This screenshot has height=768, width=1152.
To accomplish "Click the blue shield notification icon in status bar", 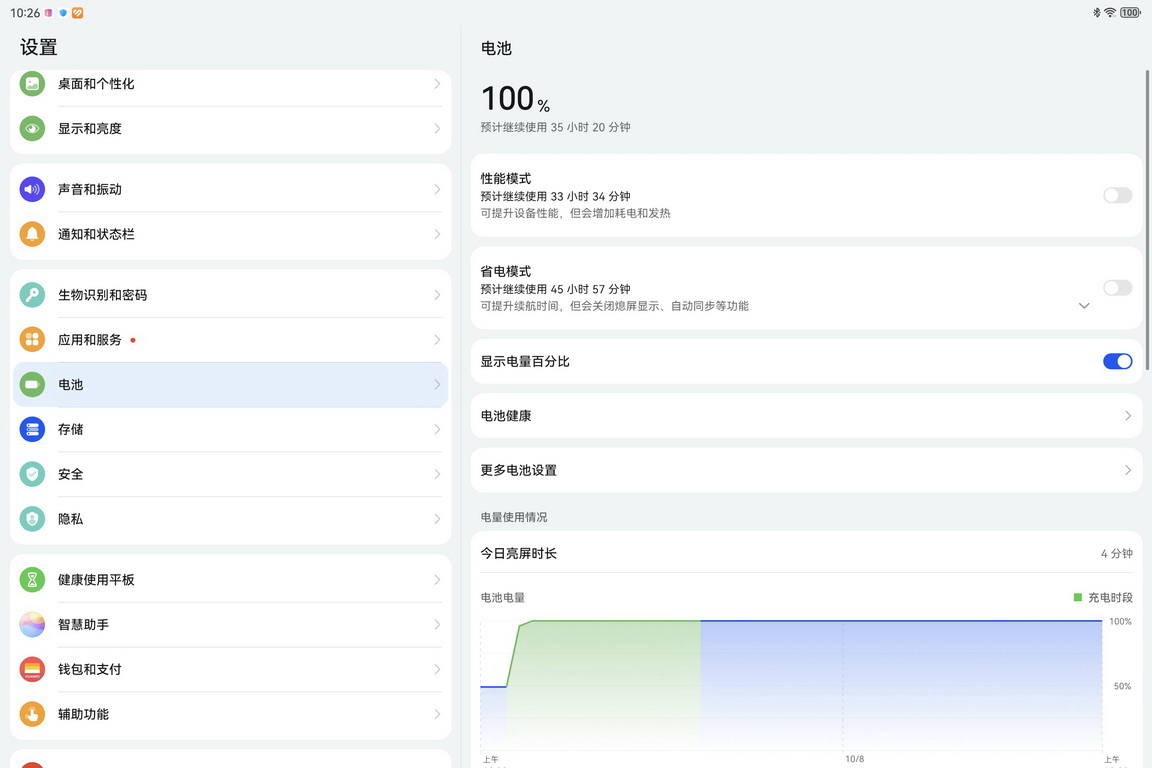I will 62,13.
